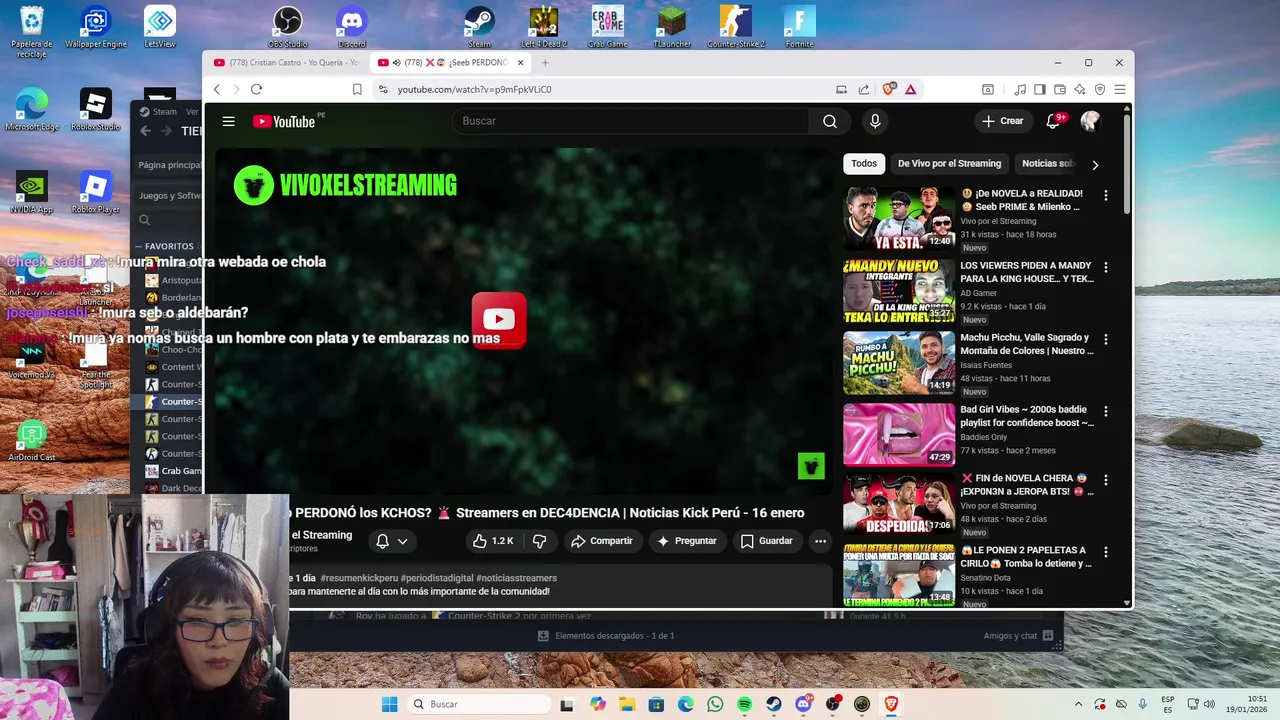
Task: Open the Crab Game desktop shortcut
Action: pos(607,27)
